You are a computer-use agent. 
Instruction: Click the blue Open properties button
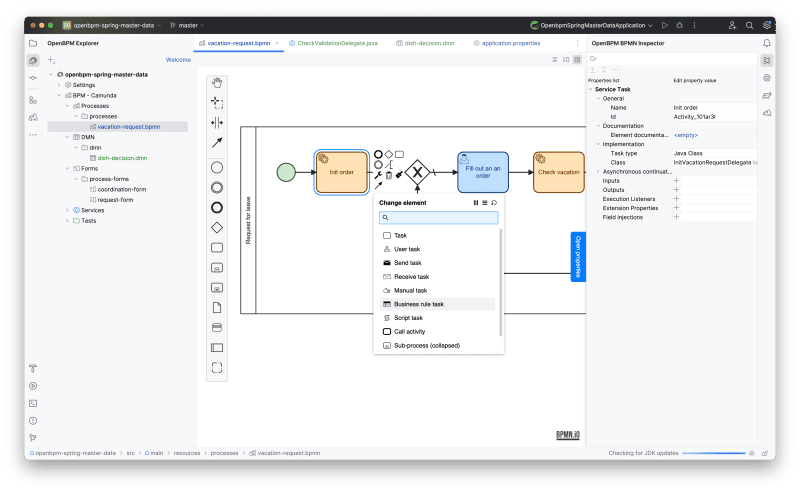coord(577,256)
